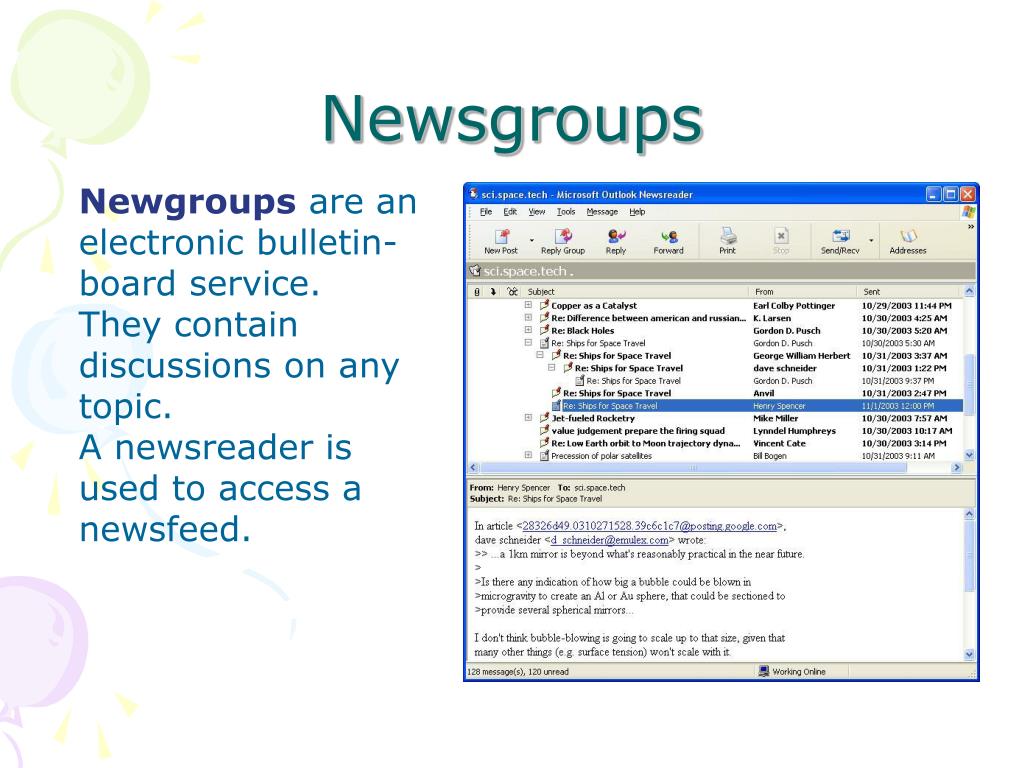
Task: Click the value judgement message icon
Action: (544, 430)
